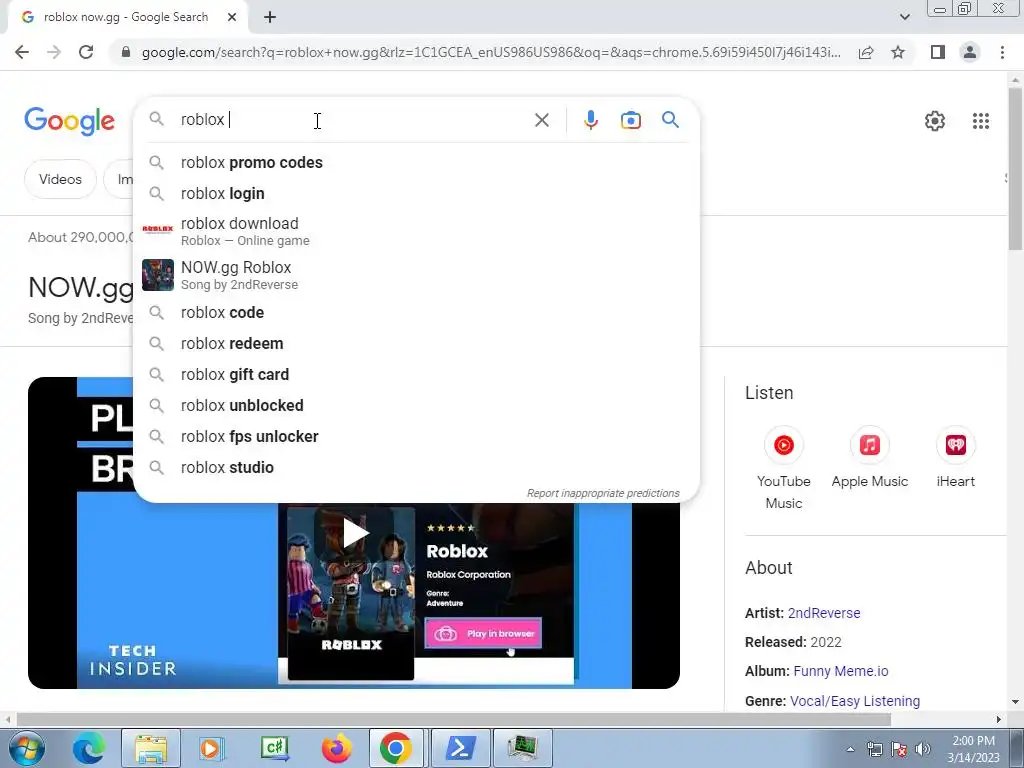Open the taskbar clock showing 2:00 PM
The height and width of the screenshot is (768, 1024).
pos(973,749)
